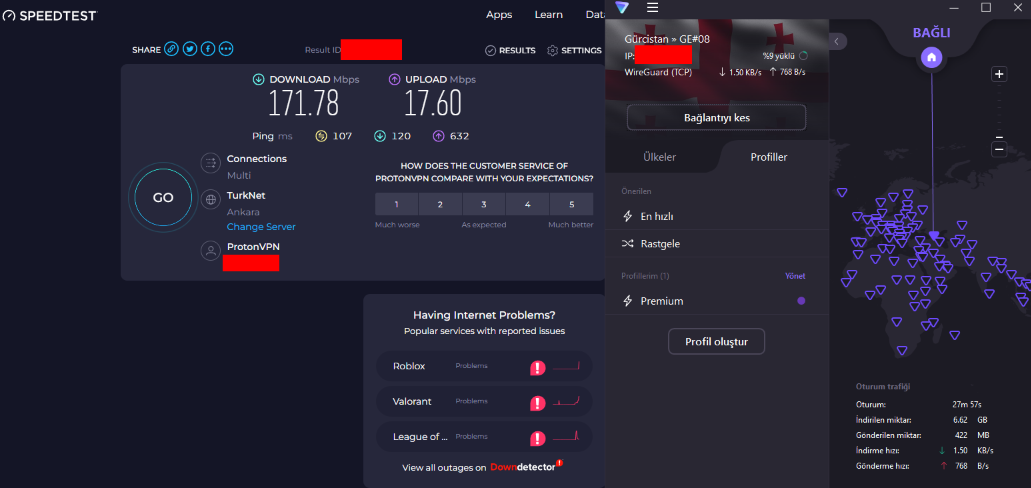The width and height of the screenshot is (1031, 488).
Task: Open the Roblox problems row
Action: pyautogui.click(x=485, y=366)
